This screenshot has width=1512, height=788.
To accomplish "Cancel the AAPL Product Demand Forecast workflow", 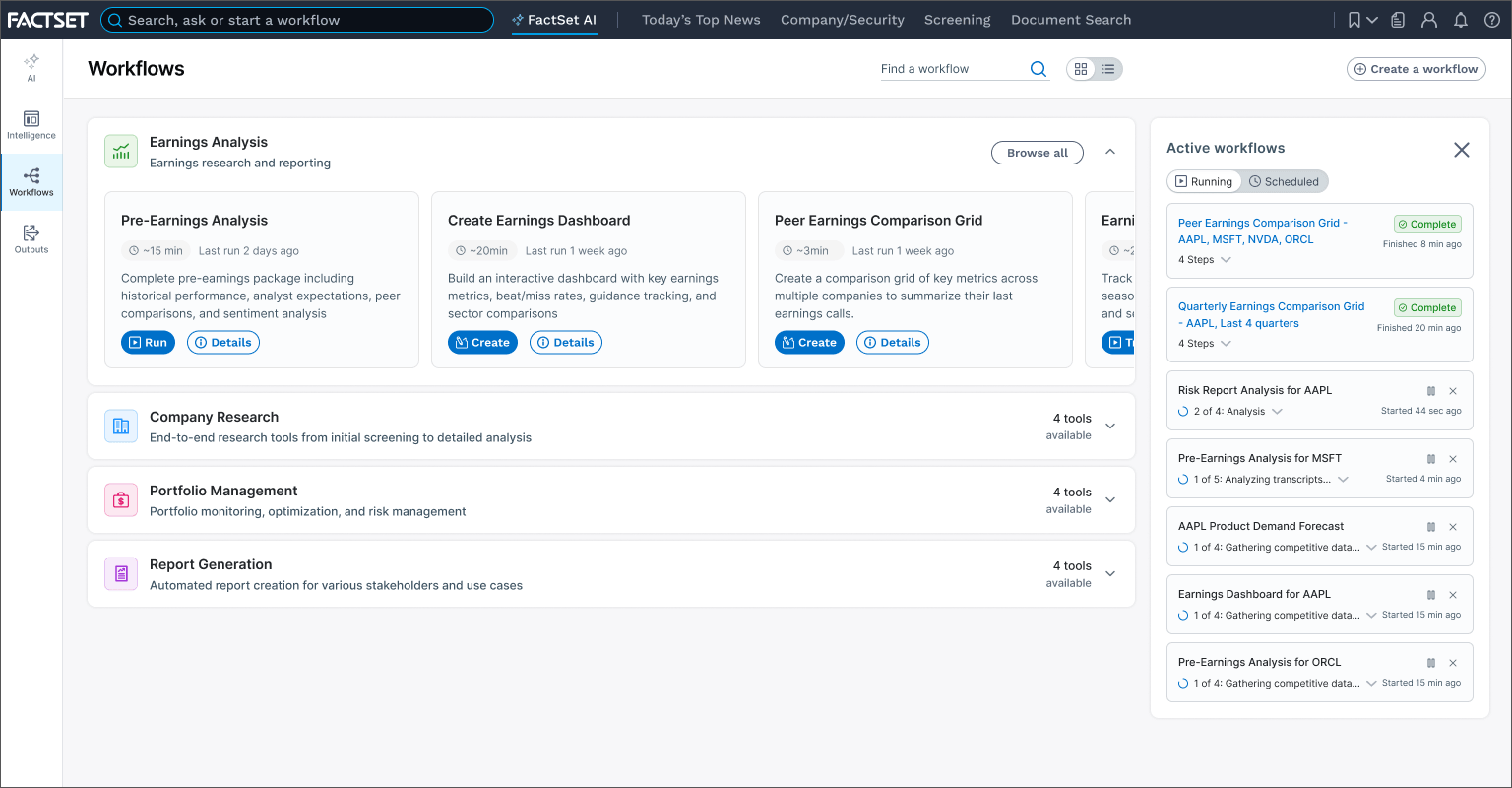I will (1453, 527).
